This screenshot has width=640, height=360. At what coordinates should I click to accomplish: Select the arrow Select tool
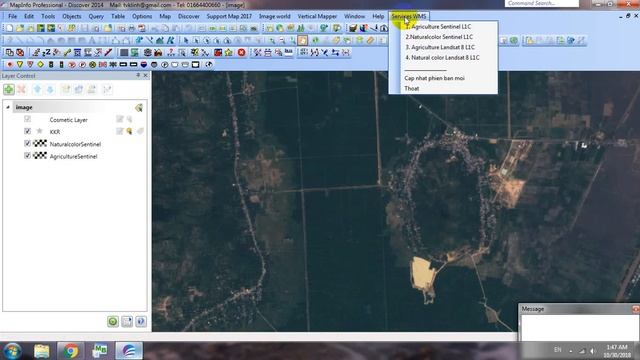tap(186, 40)
